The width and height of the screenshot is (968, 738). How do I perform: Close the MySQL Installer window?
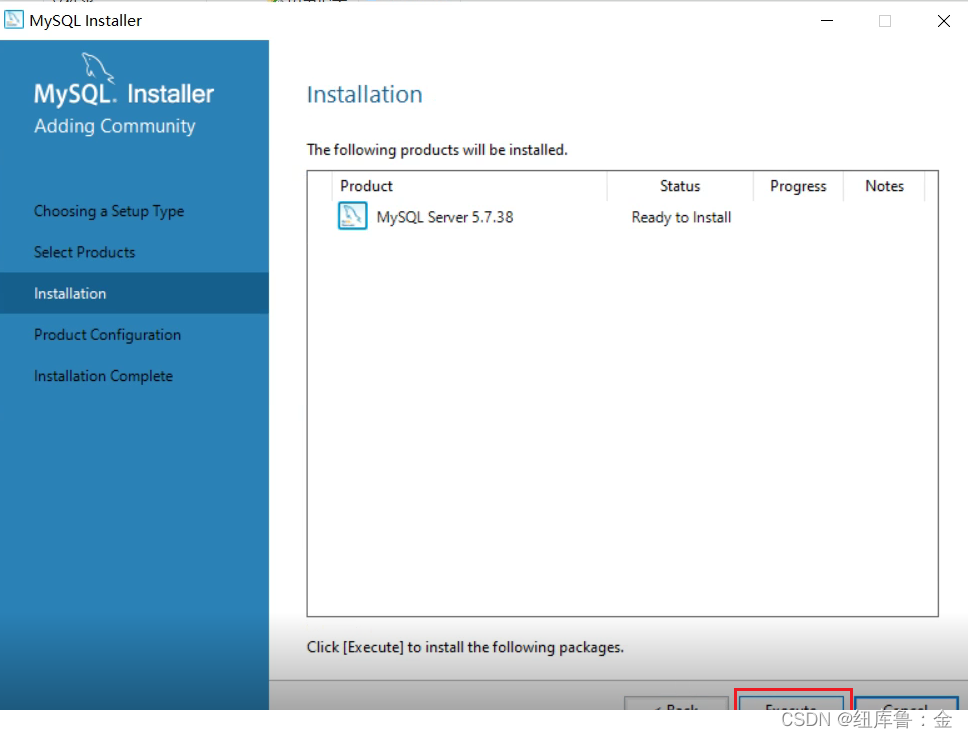(x=943, y=20)
